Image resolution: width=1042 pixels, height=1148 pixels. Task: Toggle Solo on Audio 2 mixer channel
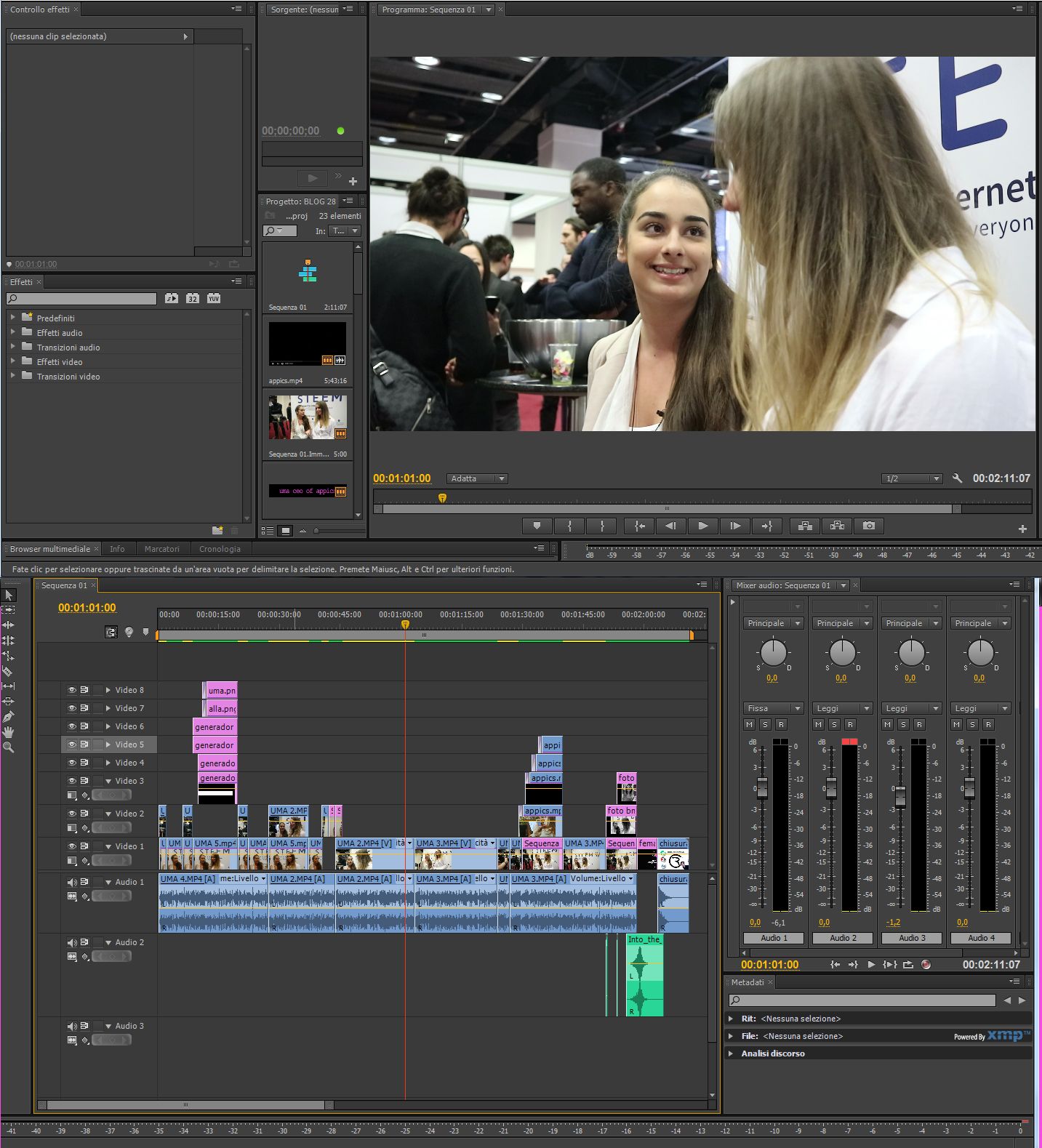[x=834, y=724]
